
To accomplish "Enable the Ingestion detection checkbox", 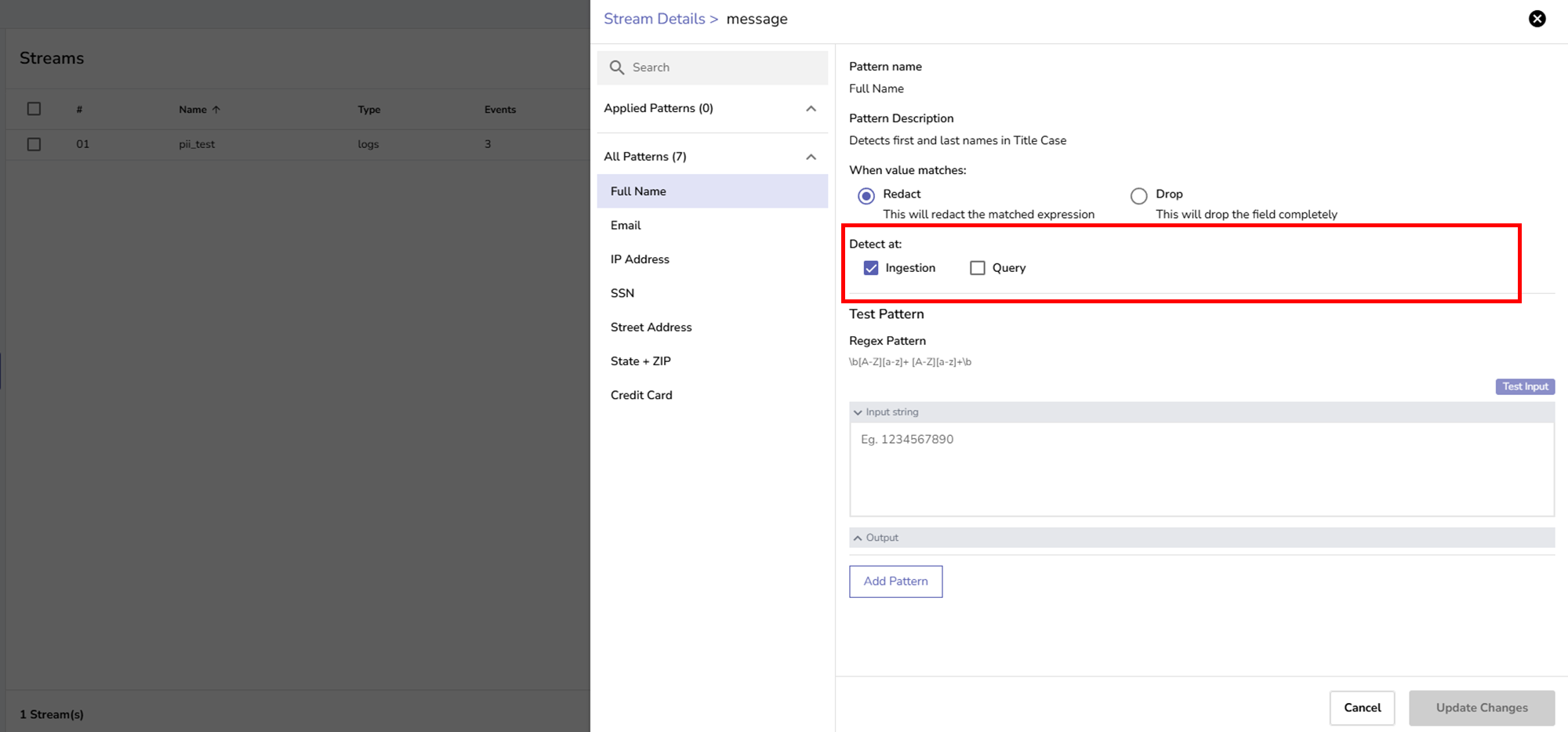I will 871,268.
